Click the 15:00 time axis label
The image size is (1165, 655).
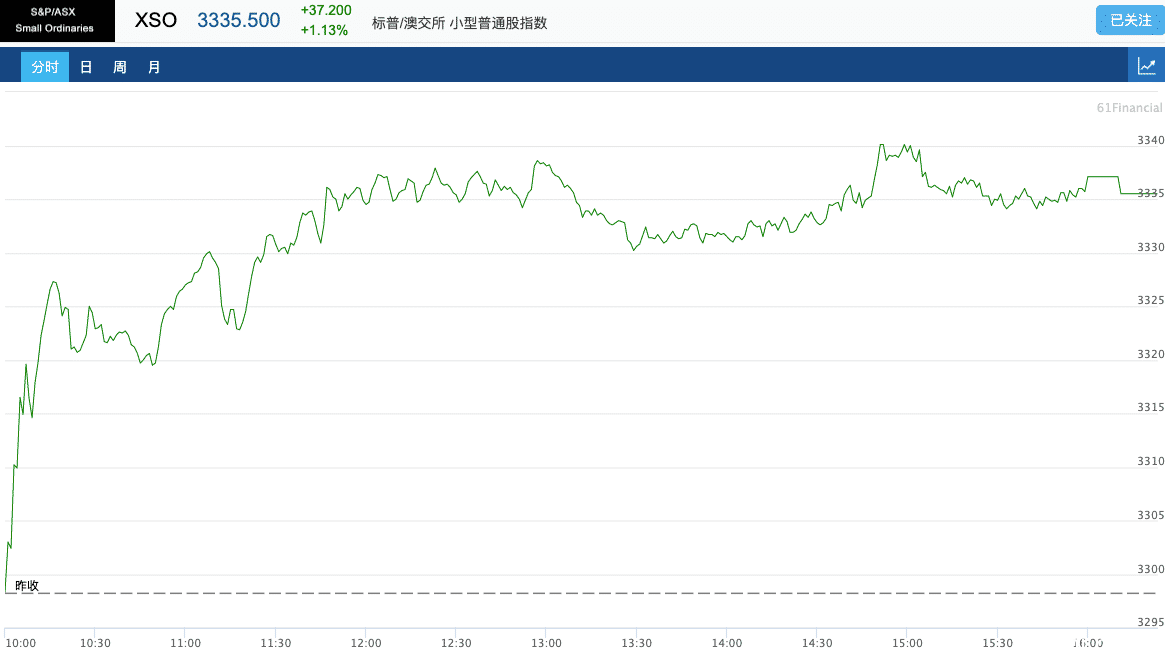(x=907, y=643)
